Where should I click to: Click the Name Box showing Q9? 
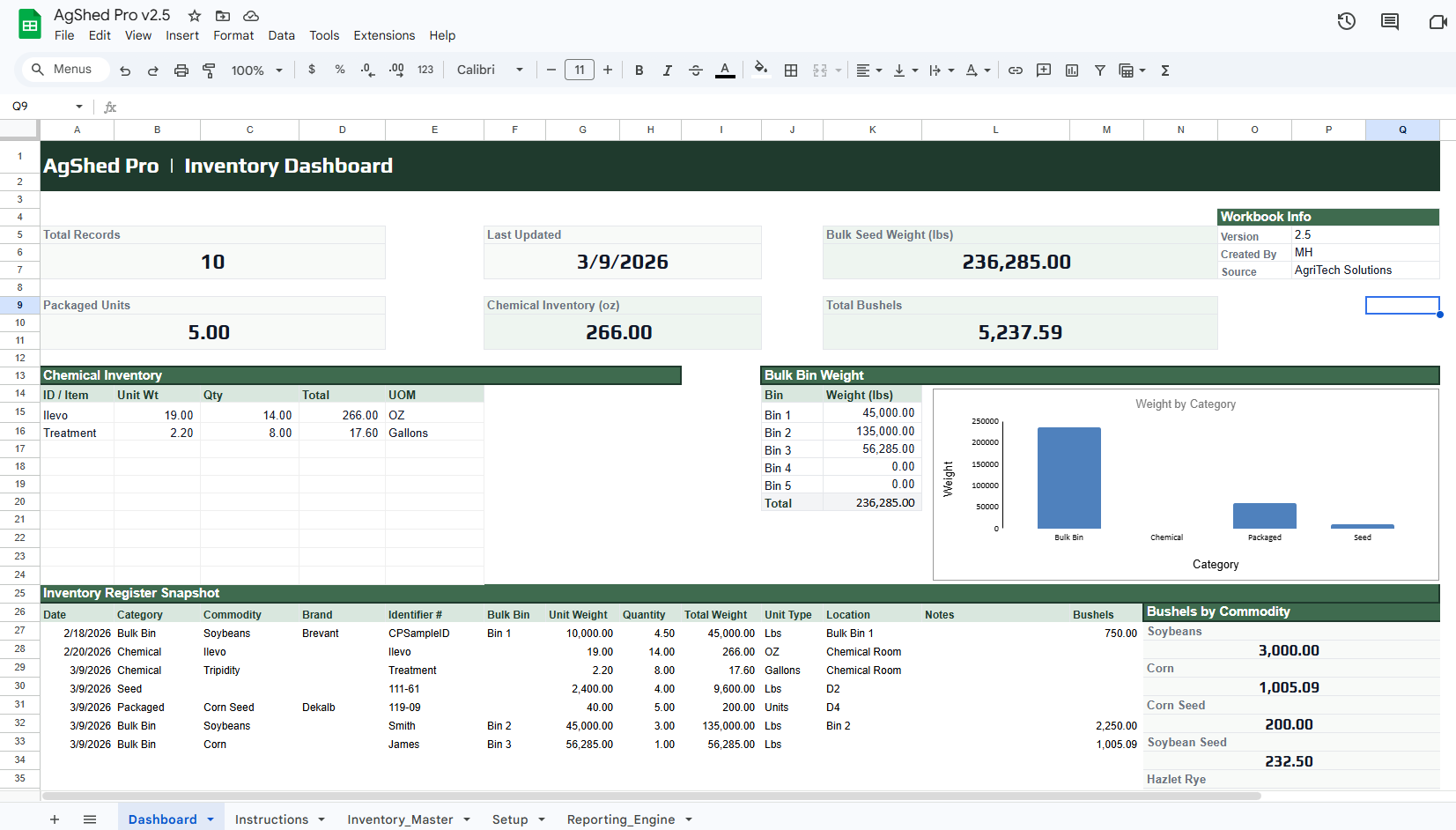(40, 106)
